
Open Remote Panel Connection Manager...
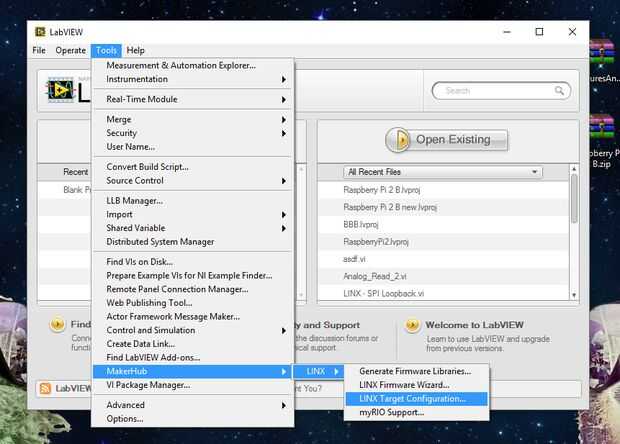point(193,289)
